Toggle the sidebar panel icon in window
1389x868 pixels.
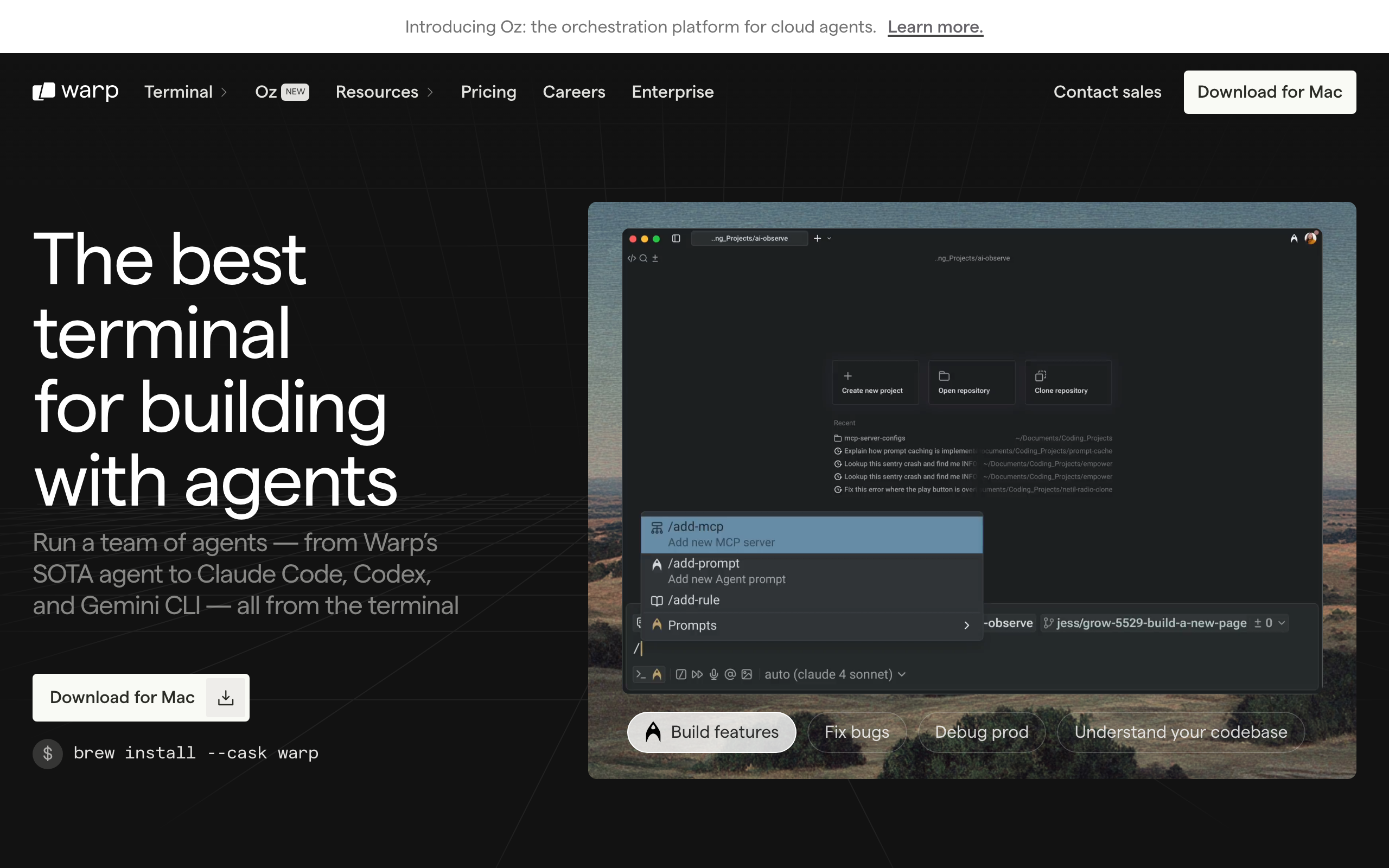676,238
